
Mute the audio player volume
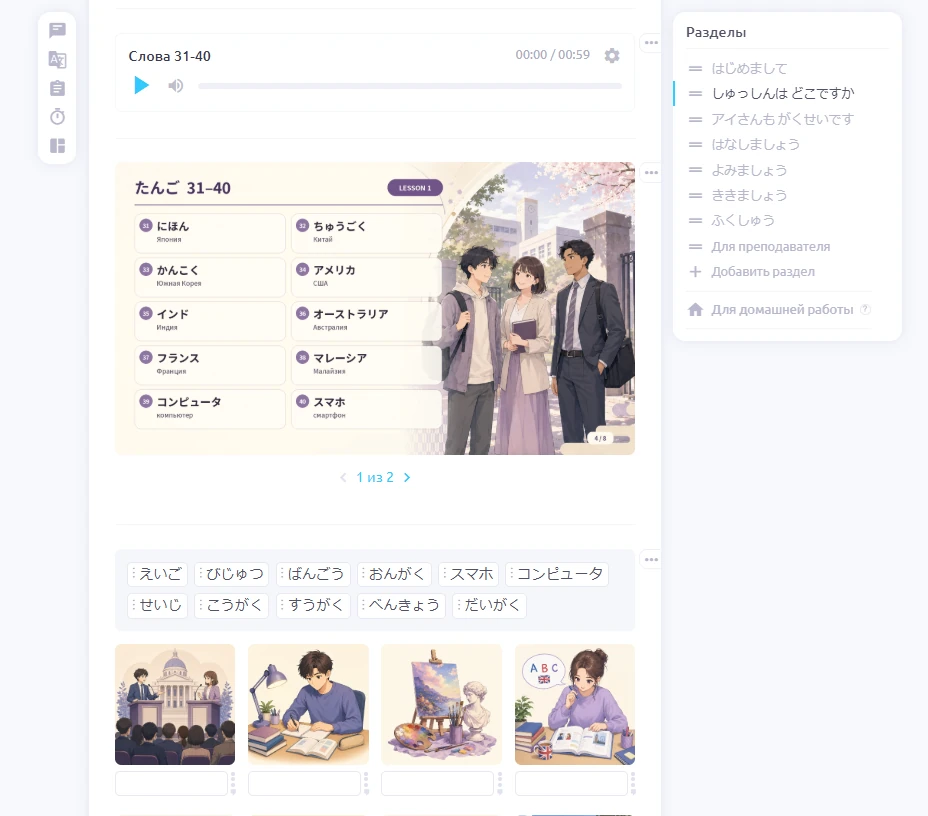tap(175, 86)
